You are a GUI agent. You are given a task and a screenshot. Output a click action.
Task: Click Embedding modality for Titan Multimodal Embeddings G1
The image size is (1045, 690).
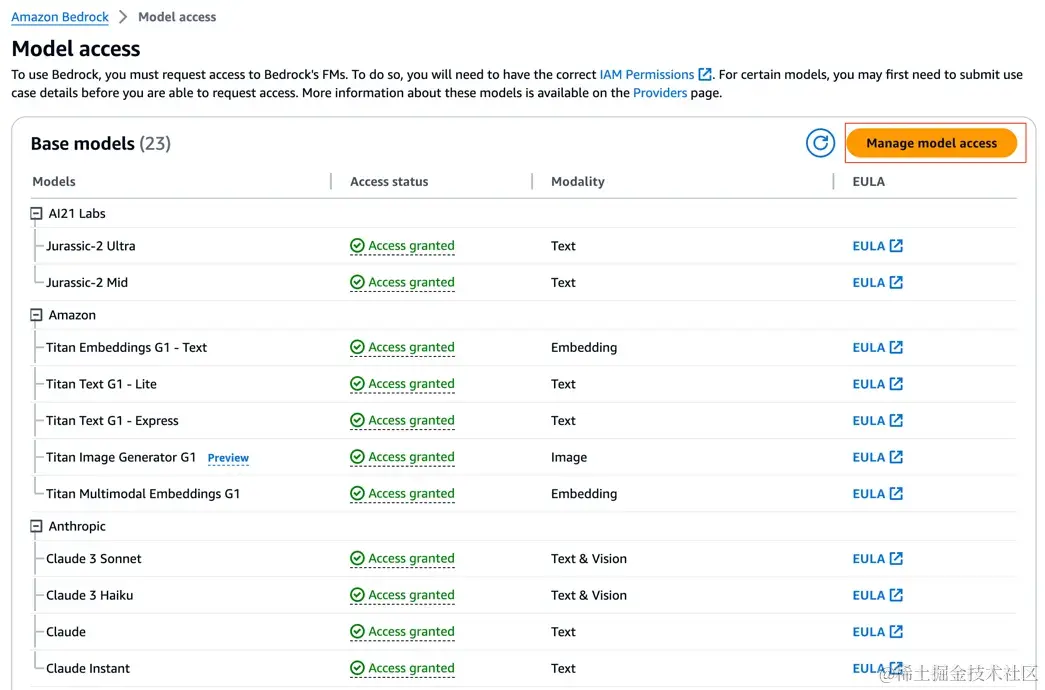pos(584,494)
